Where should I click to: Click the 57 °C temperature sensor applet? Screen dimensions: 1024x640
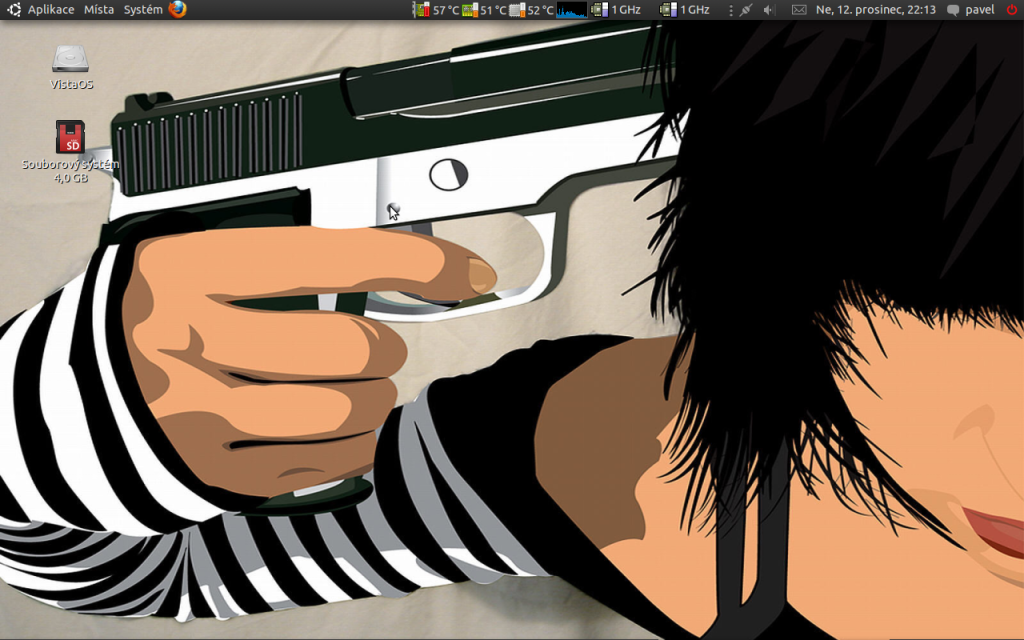pyautogui.click(x=436, y=10)
